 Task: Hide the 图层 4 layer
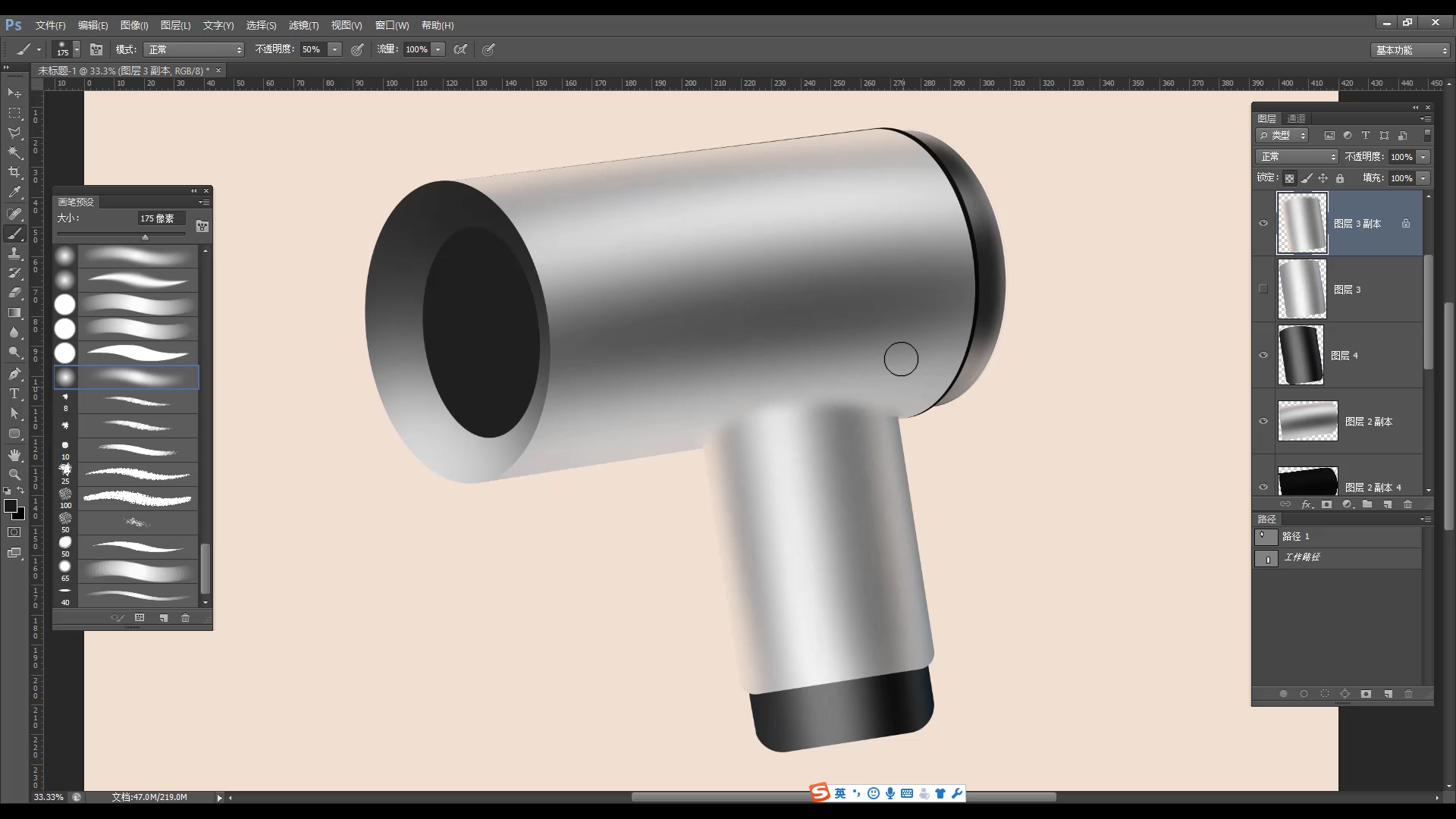[x=1263, y=355]
